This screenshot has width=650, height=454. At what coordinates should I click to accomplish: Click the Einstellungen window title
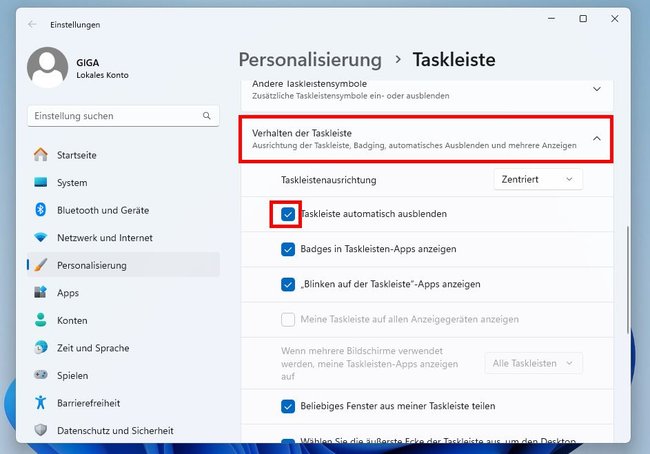click(75, 25)
